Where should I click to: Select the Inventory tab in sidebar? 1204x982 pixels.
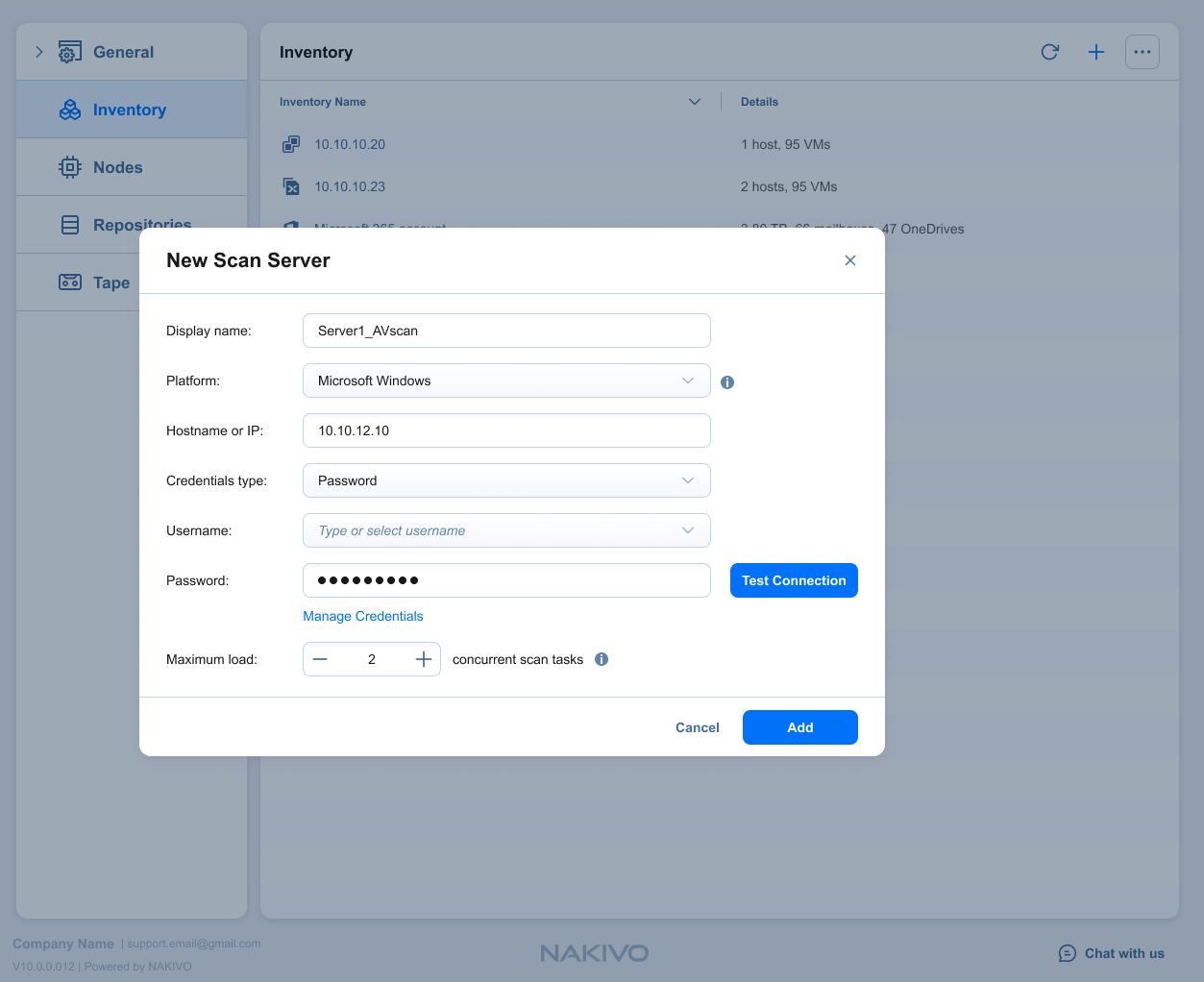[x=129, y=110]
